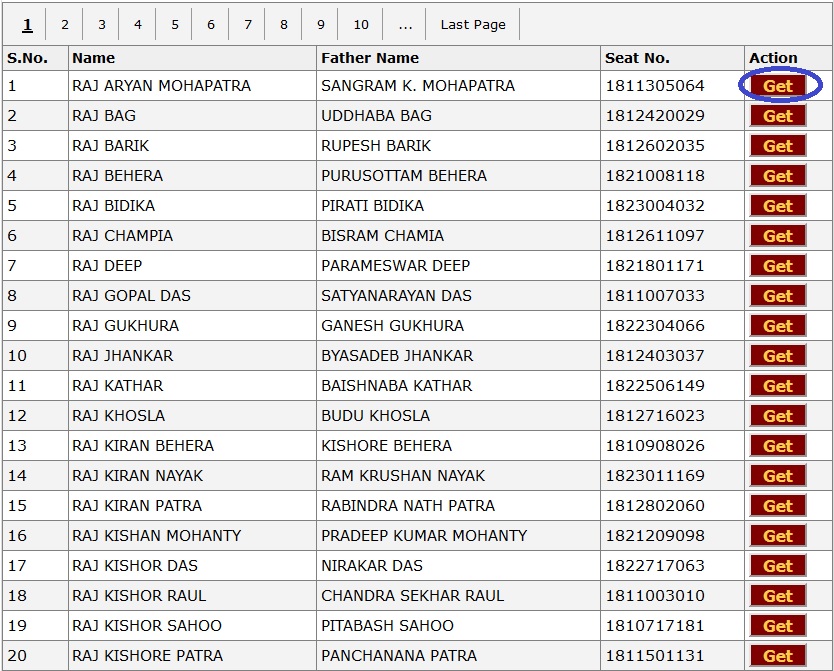The height and width of the screenshot is (671, 834).
Task: Click Get button for Raj Kishore Patra
Action: (x=778, y=656)
